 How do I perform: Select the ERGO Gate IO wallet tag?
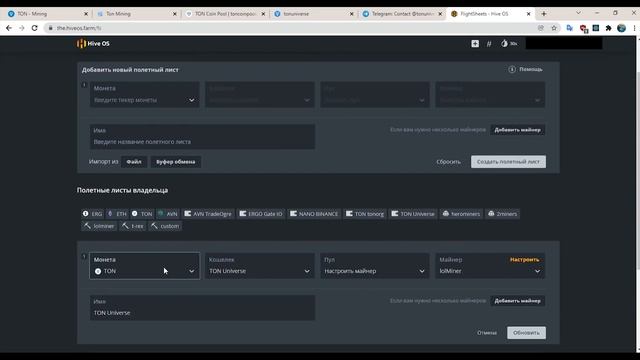[x=261, y=213]
